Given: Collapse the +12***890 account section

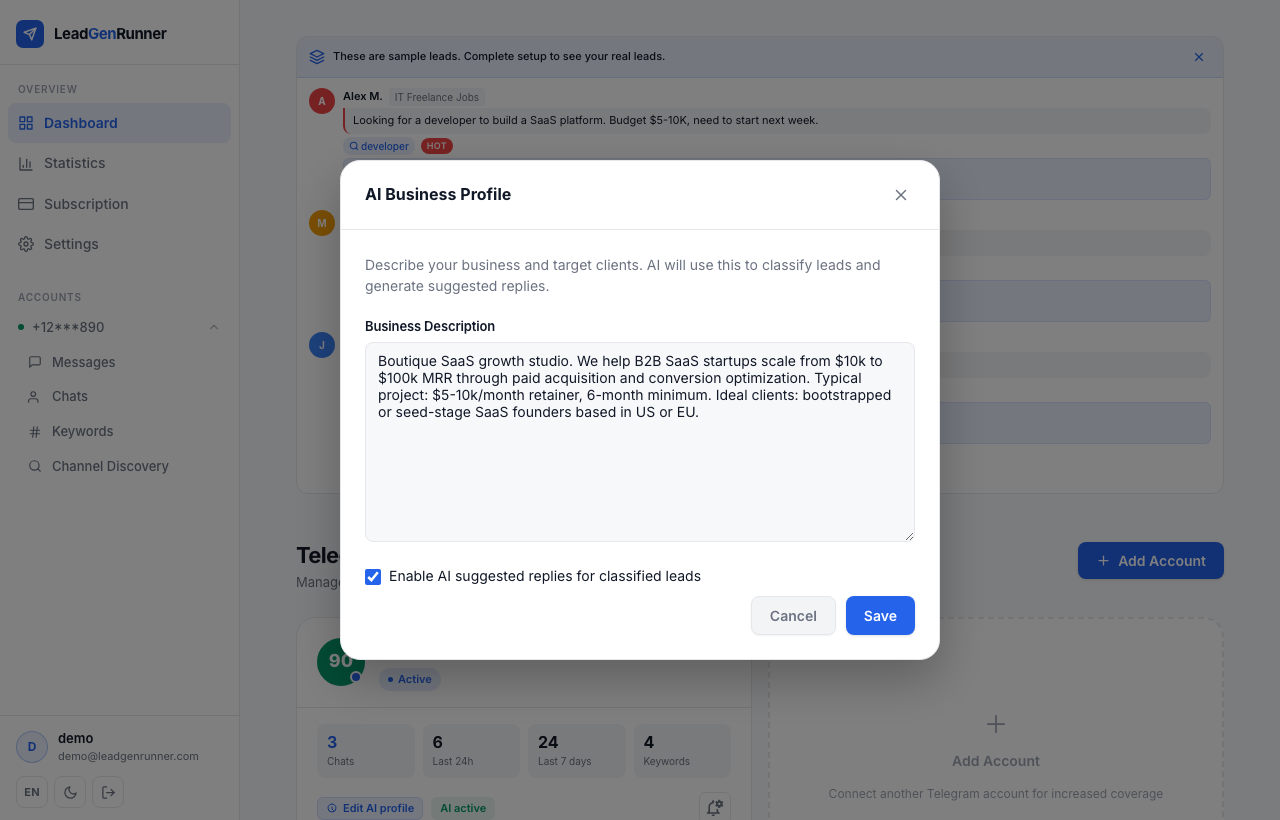Looking at the screenshot, I should point(214,327).
